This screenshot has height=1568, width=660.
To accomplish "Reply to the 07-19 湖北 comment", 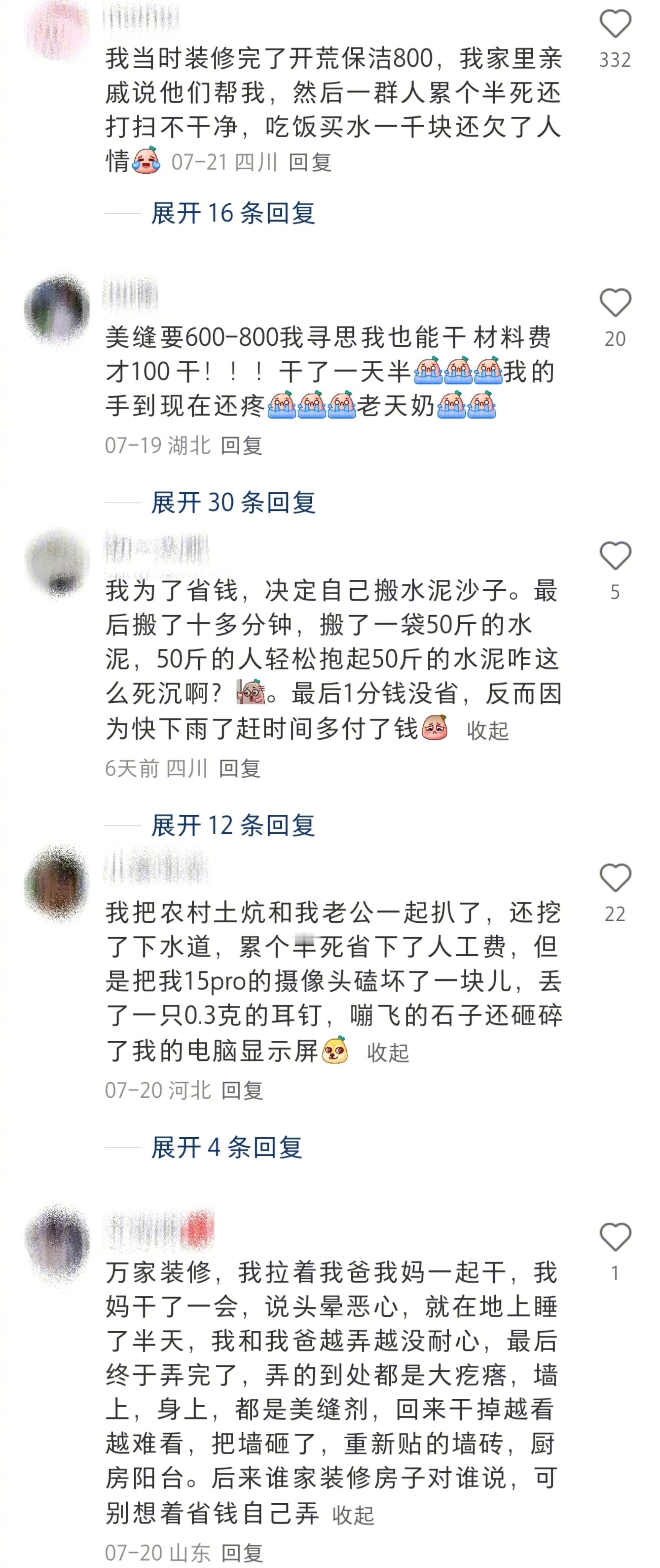I will [x=242, y=445].
